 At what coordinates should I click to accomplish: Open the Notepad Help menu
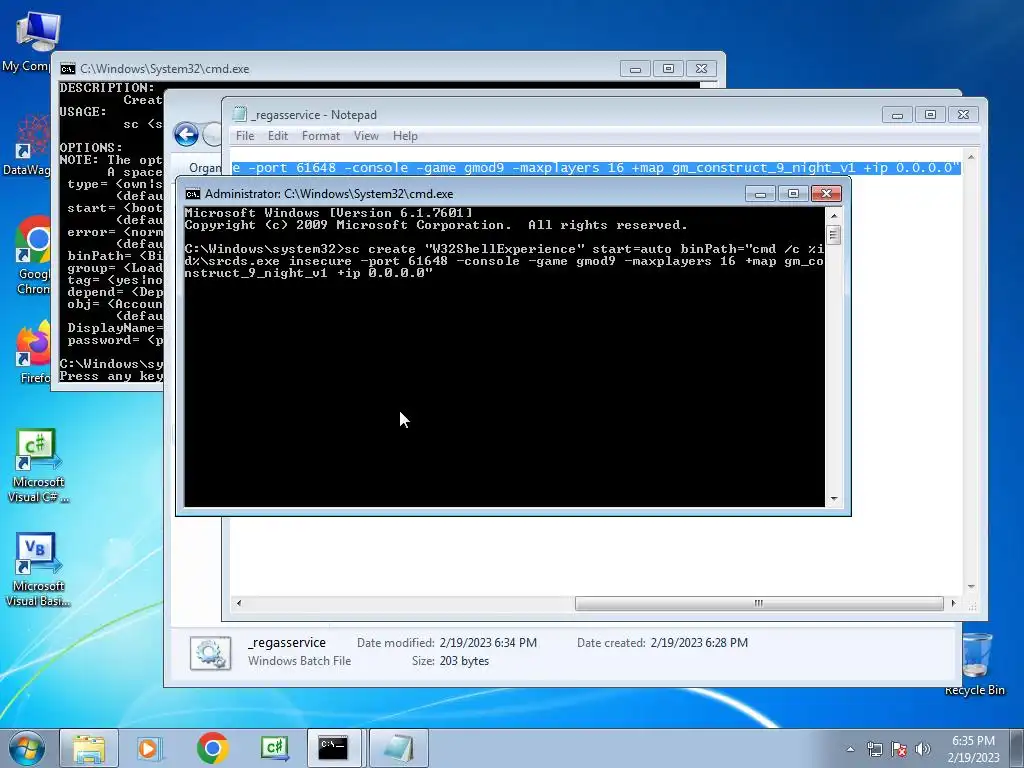[x=405, y=136]
